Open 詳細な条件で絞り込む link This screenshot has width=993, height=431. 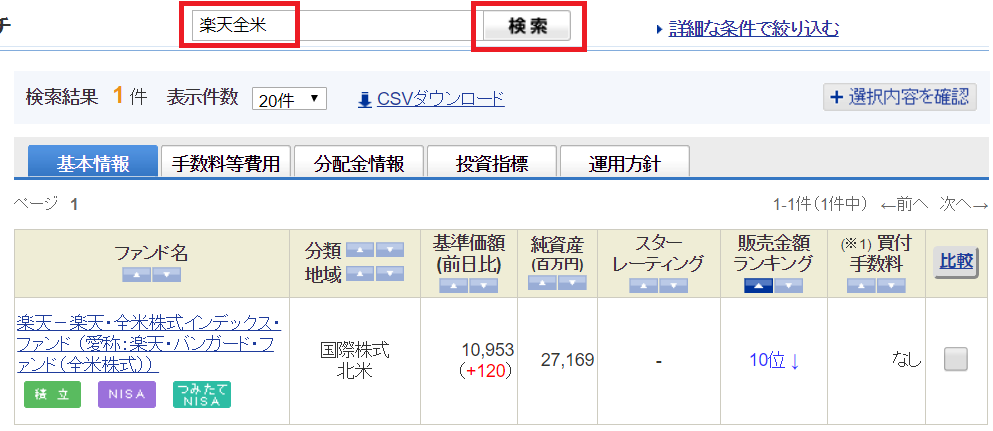click(754, 28)
